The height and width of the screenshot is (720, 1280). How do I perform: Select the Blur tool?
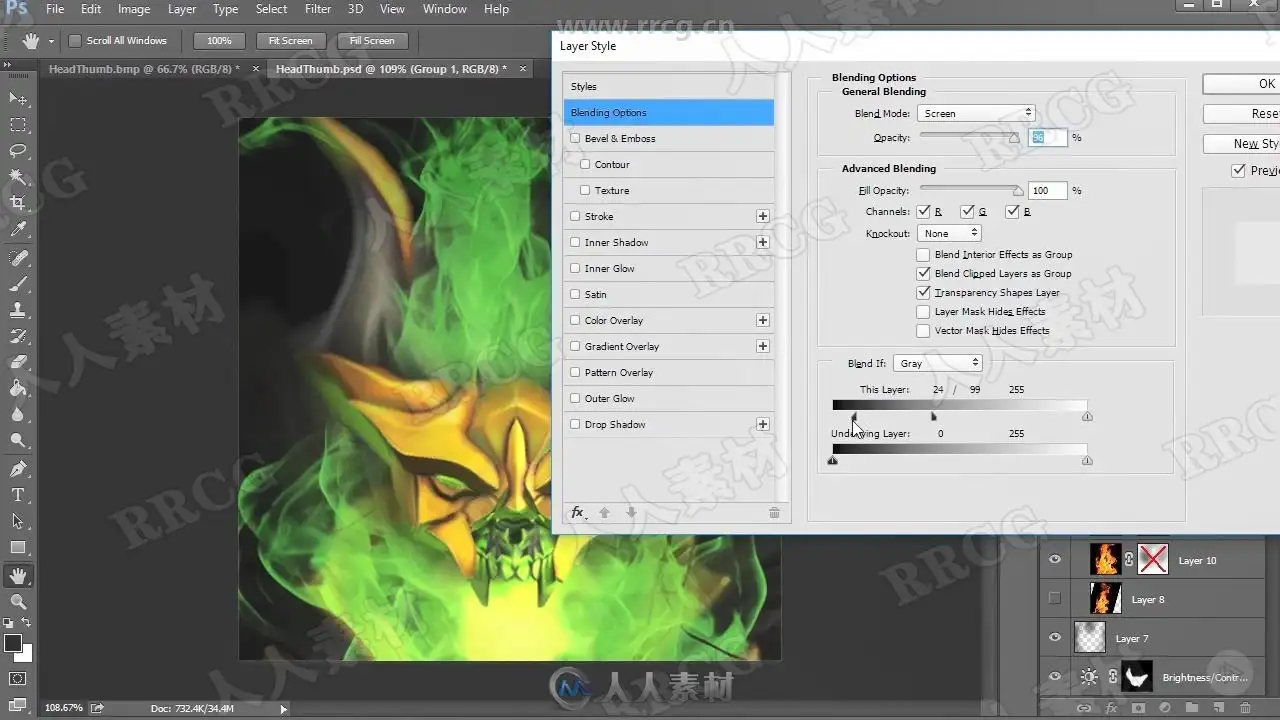tap(18, 414)
